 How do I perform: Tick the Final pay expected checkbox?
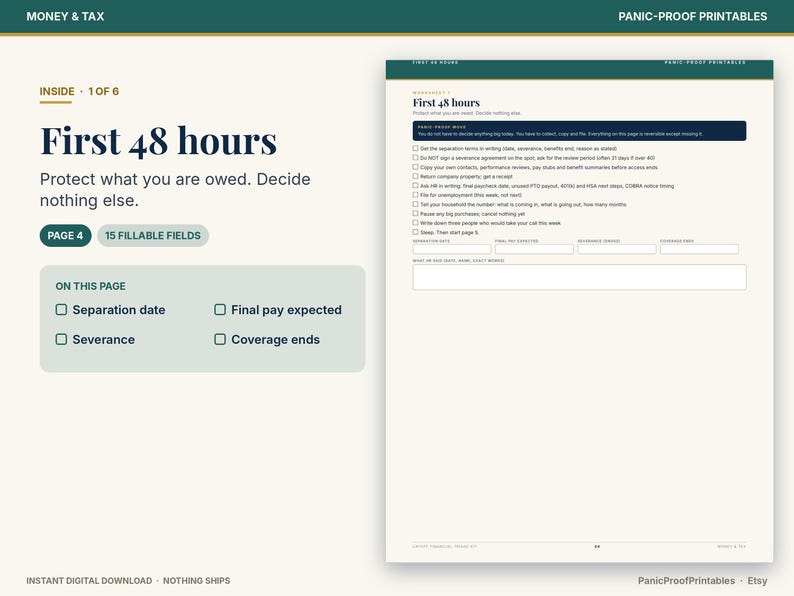point(220,309)
